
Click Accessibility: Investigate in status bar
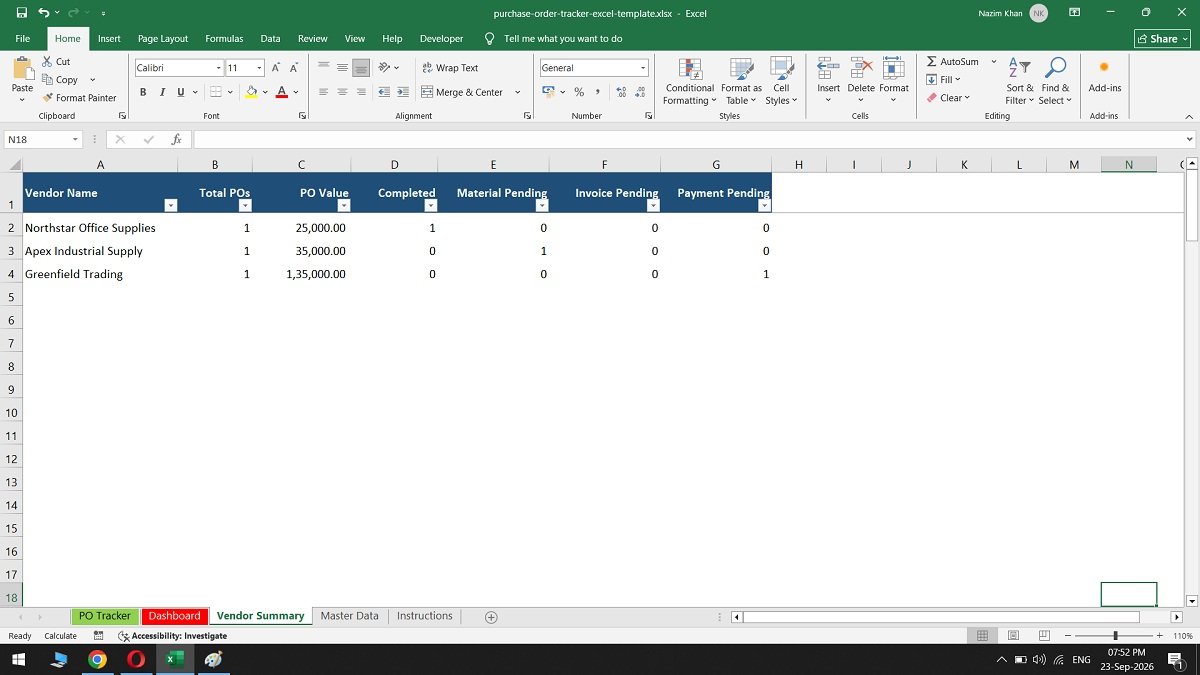click(x=172, y=636)
